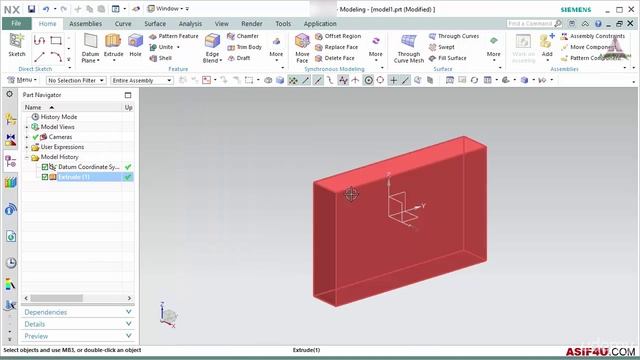The height and width of the screenshot is (360, 640).
Task: Open the No Selection Filter dropdown
Action: click(76, 80)
